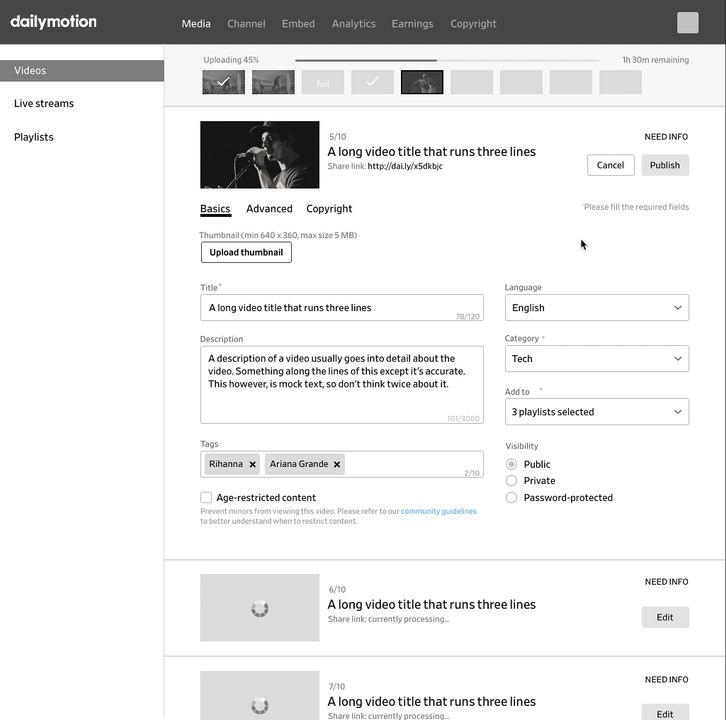Click the 5/10 video title heading
This screenshot has width=726, height=720.
pyautogui.click(x=432, y=152)
